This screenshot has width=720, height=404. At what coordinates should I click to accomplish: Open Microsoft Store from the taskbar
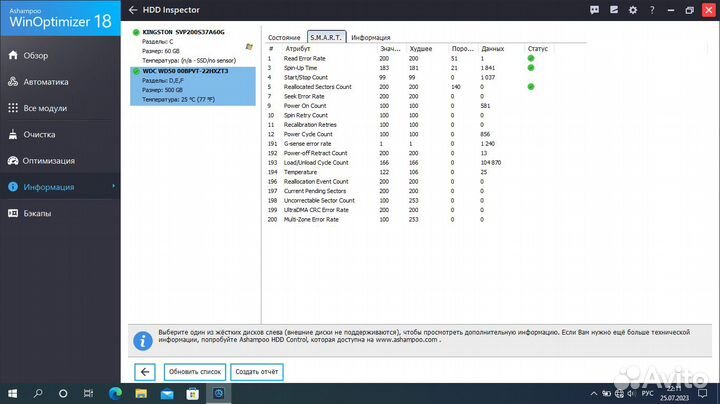[193, 393]
